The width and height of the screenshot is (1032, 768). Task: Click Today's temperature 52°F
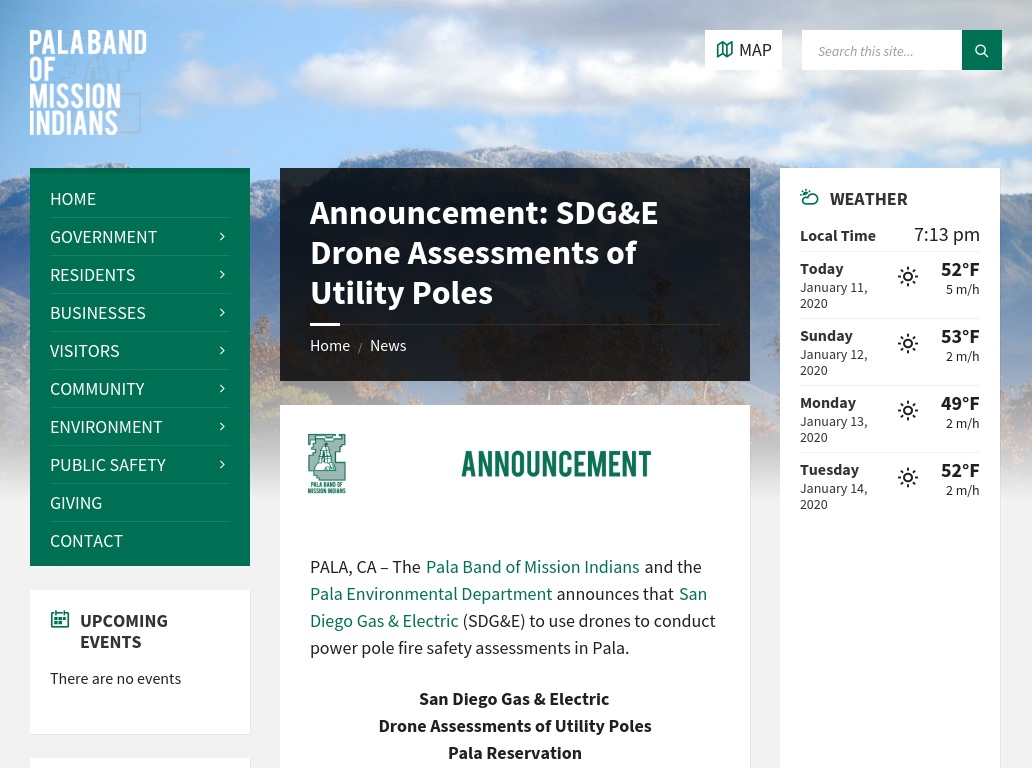coord(960,270)
